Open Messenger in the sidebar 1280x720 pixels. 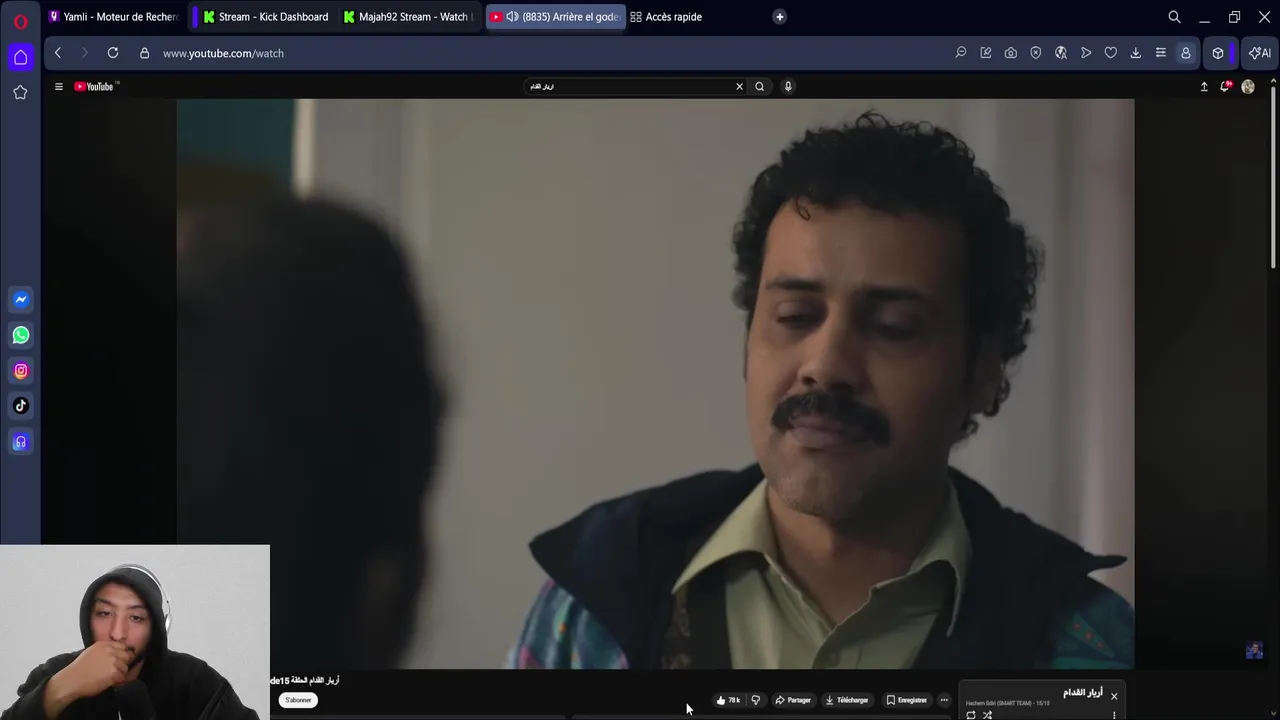pyautogui.click(x=20, y=299)
